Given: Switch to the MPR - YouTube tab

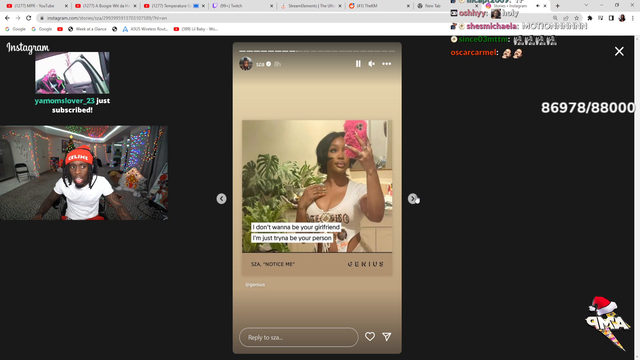Looking at the screenshot, I should [34, 6].
